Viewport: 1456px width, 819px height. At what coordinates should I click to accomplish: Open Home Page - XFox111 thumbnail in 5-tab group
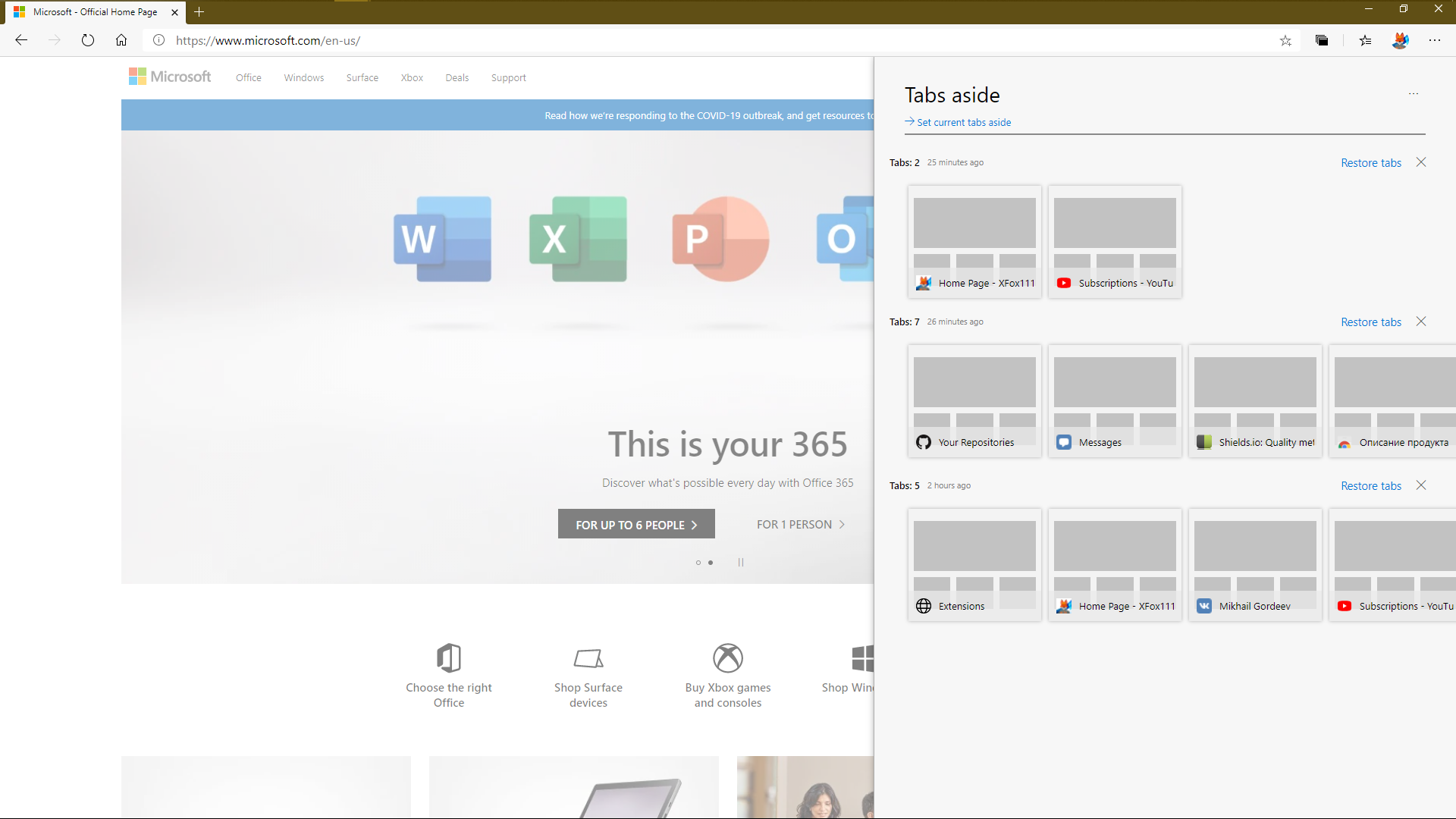pyautogui.click(x=1115, y=565)
